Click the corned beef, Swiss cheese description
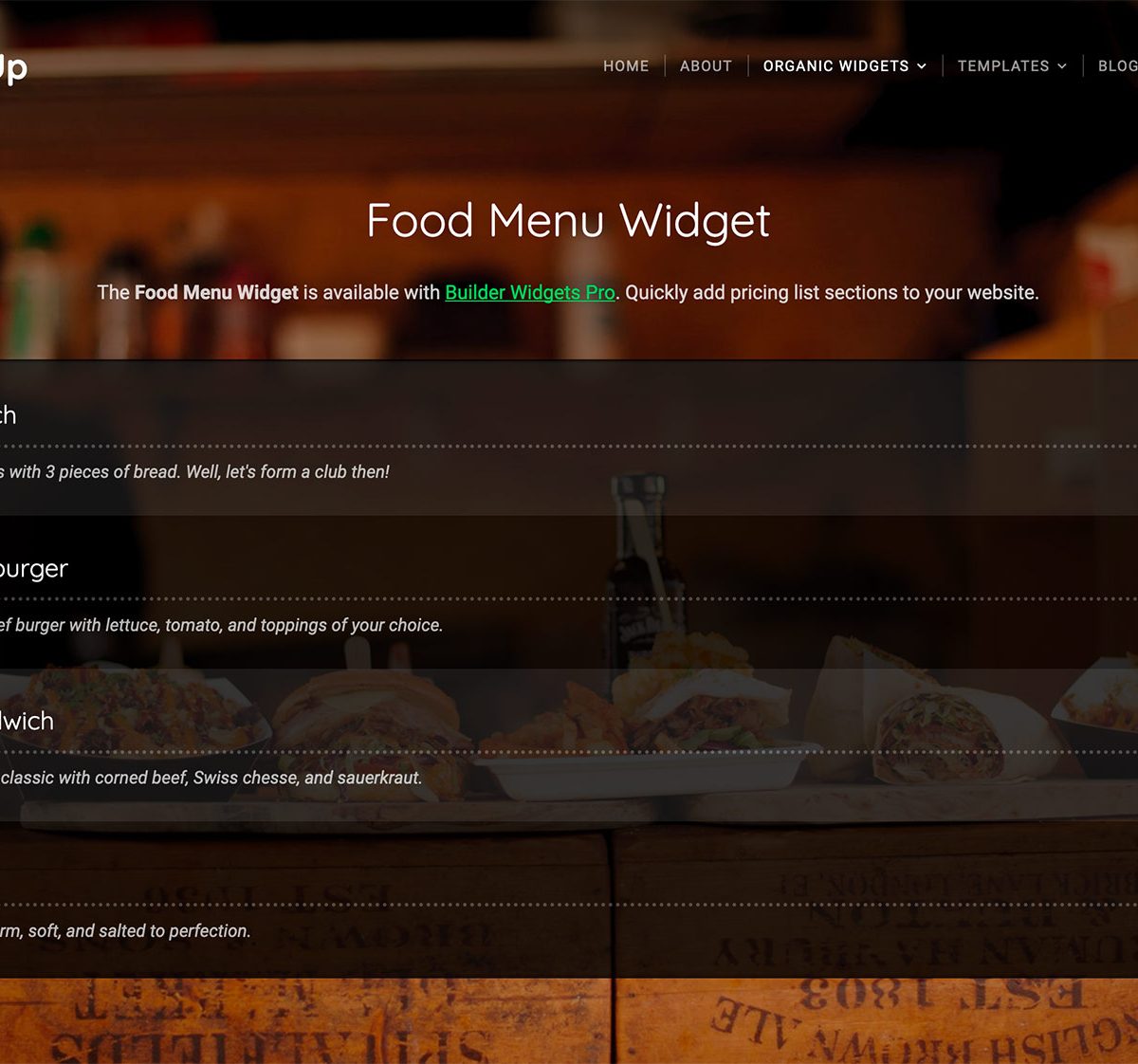The height and width of the screenshot is (1064, 1138). (211, 778)
